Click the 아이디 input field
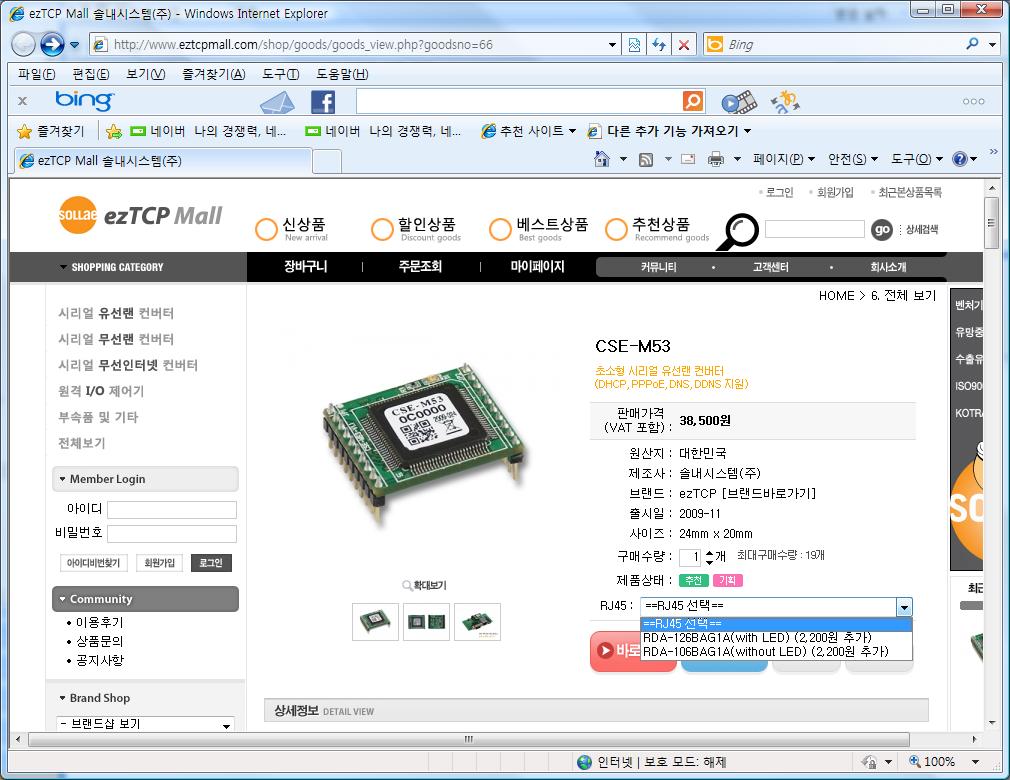The width and height of the screenshot is (1010, 780). (x=172, y=510)
